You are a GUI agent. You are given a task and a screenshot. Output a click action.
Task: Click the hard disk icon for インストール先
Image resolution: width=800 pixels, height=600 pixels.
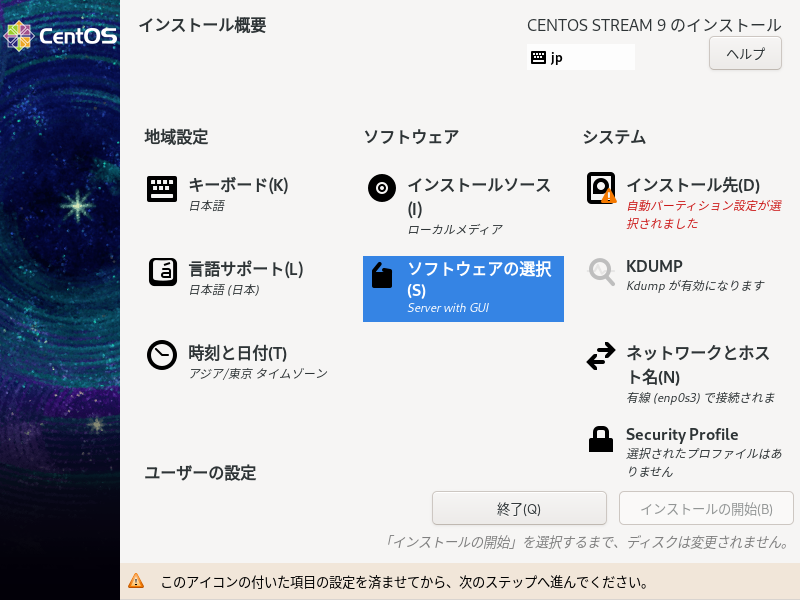pyautogui.click(x=601, y=188)
